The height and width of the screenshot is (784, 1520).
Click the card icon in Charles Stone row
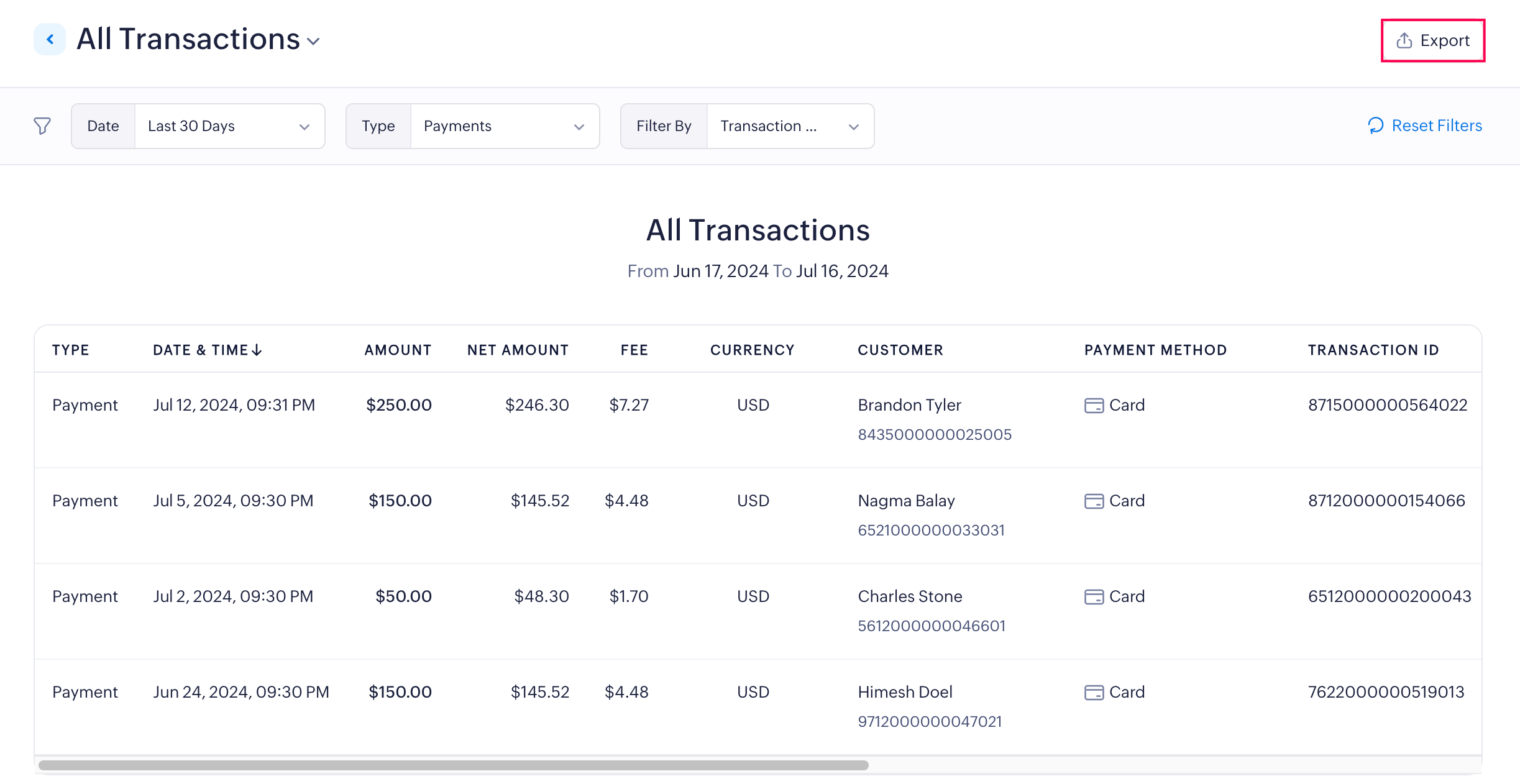click(1094, 597)
